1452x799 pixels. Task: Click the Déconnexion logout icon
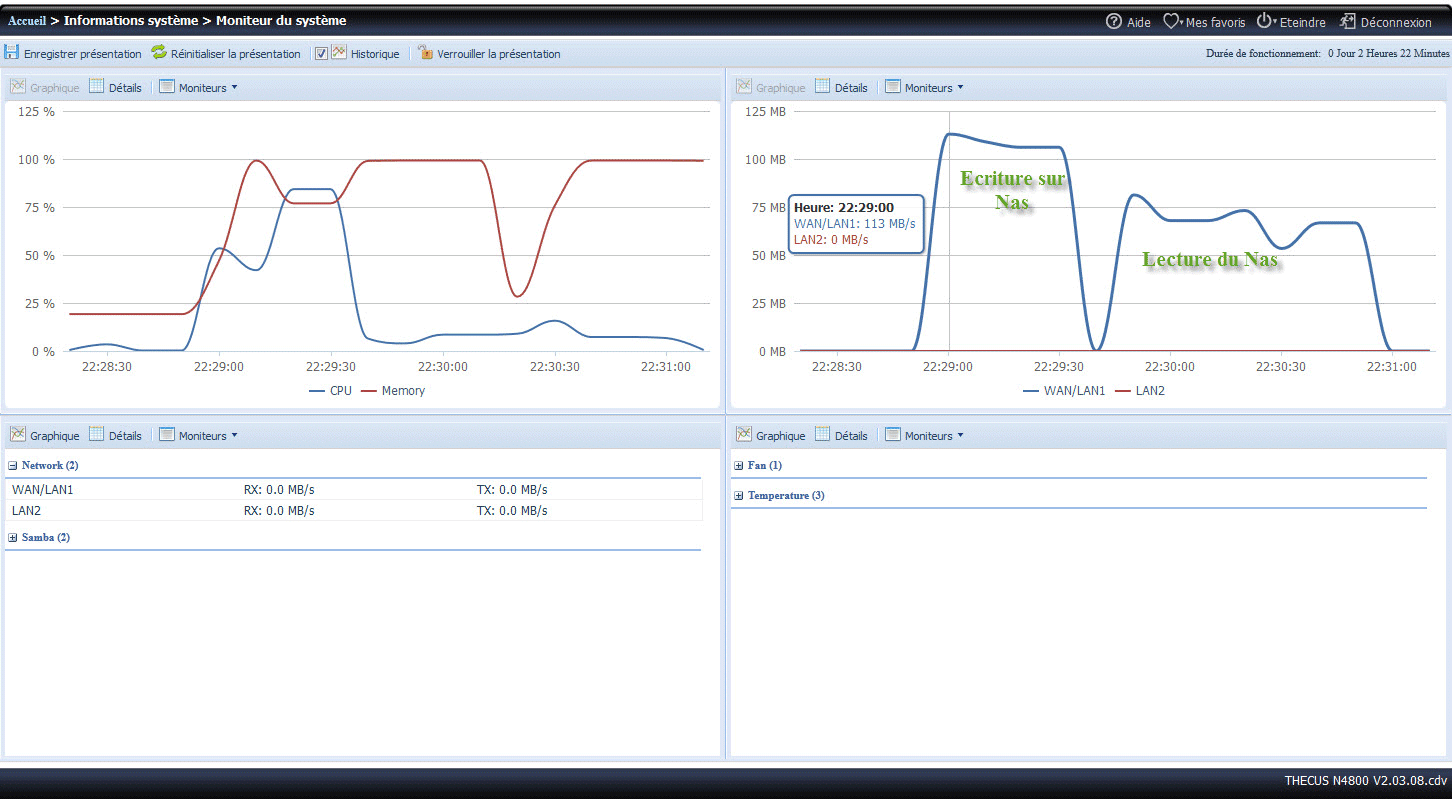1348,21
